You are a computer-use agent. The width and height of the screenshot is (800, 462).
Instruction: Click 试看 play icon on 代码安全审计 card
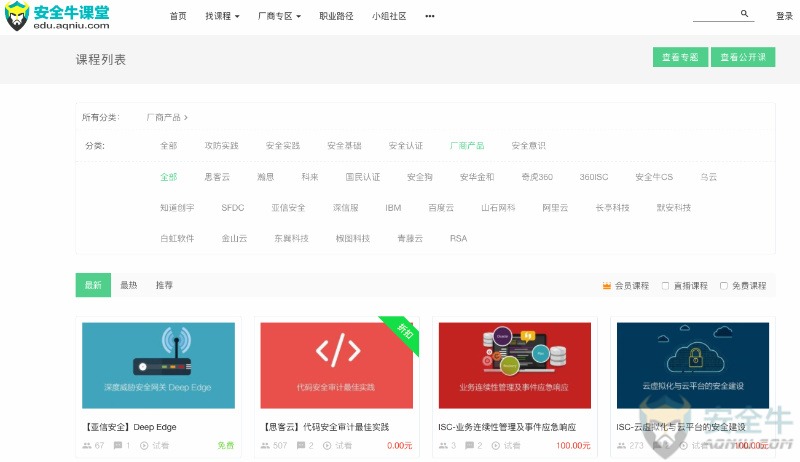tap(327, 445)
